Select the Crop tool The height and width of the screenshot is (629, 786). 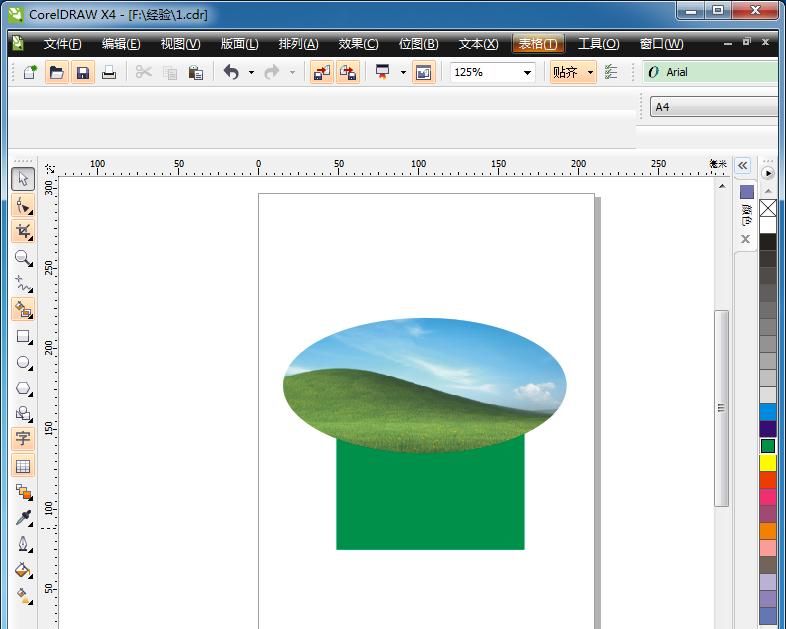23,231
